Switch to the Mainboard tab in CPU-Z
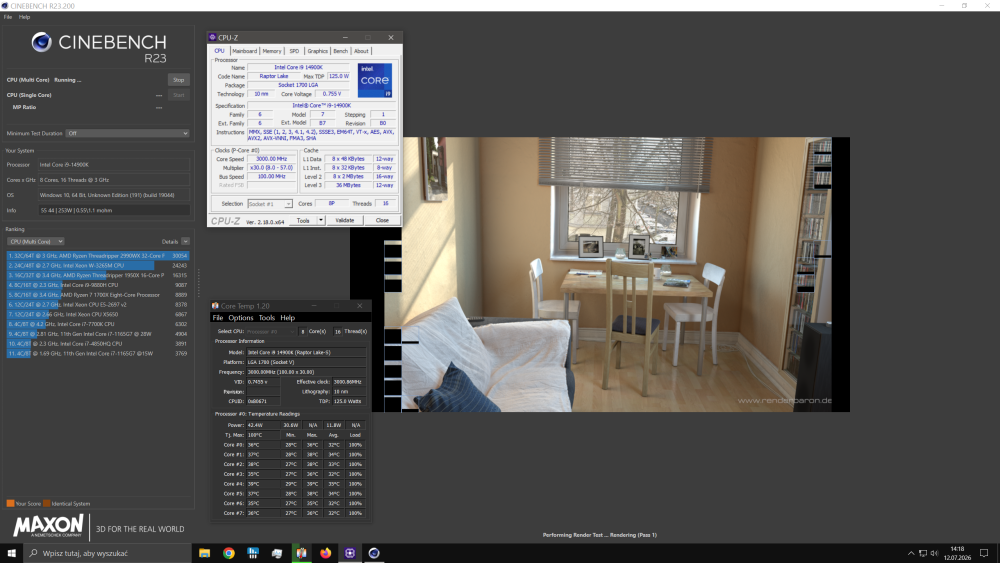The height and width of the screenshot is (563, 1000). pyautogui.click(x=244, y=51)
